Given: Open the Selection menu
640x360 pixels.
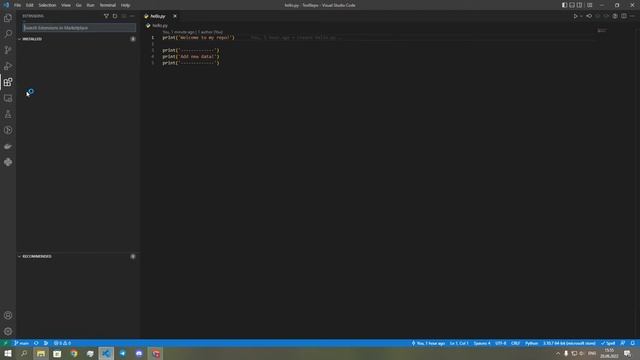Looking at the screenshot, I should click(x=47, y=5).
